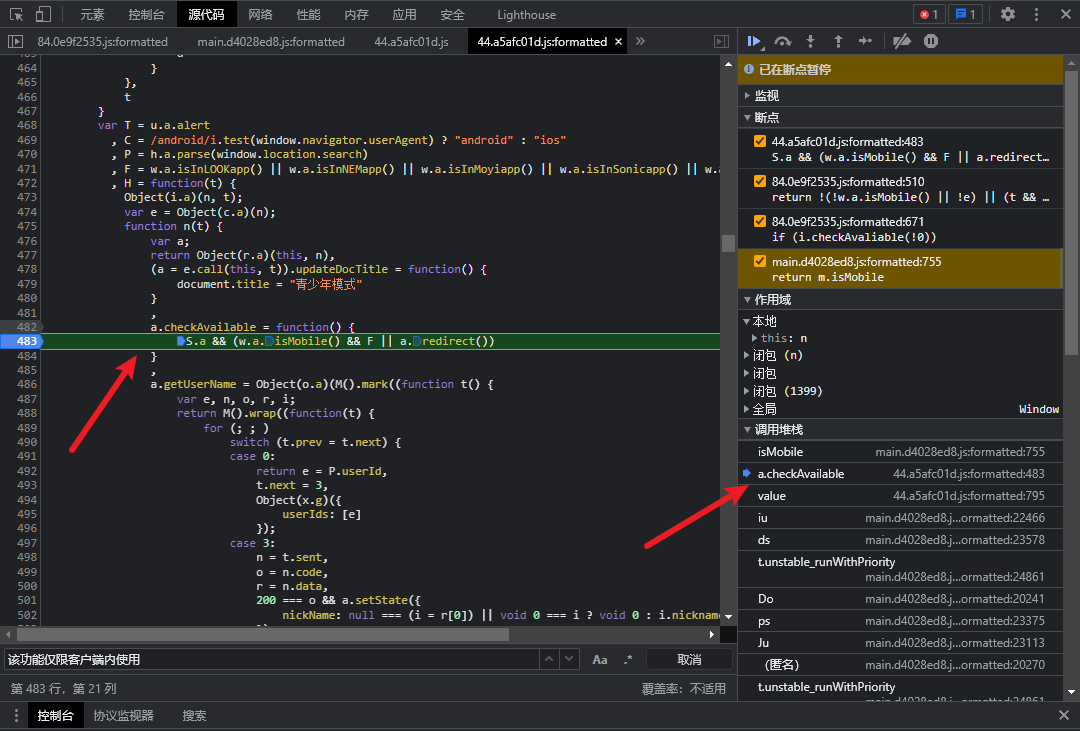Collapse the debugger sidebar

[x=721, y=42]
